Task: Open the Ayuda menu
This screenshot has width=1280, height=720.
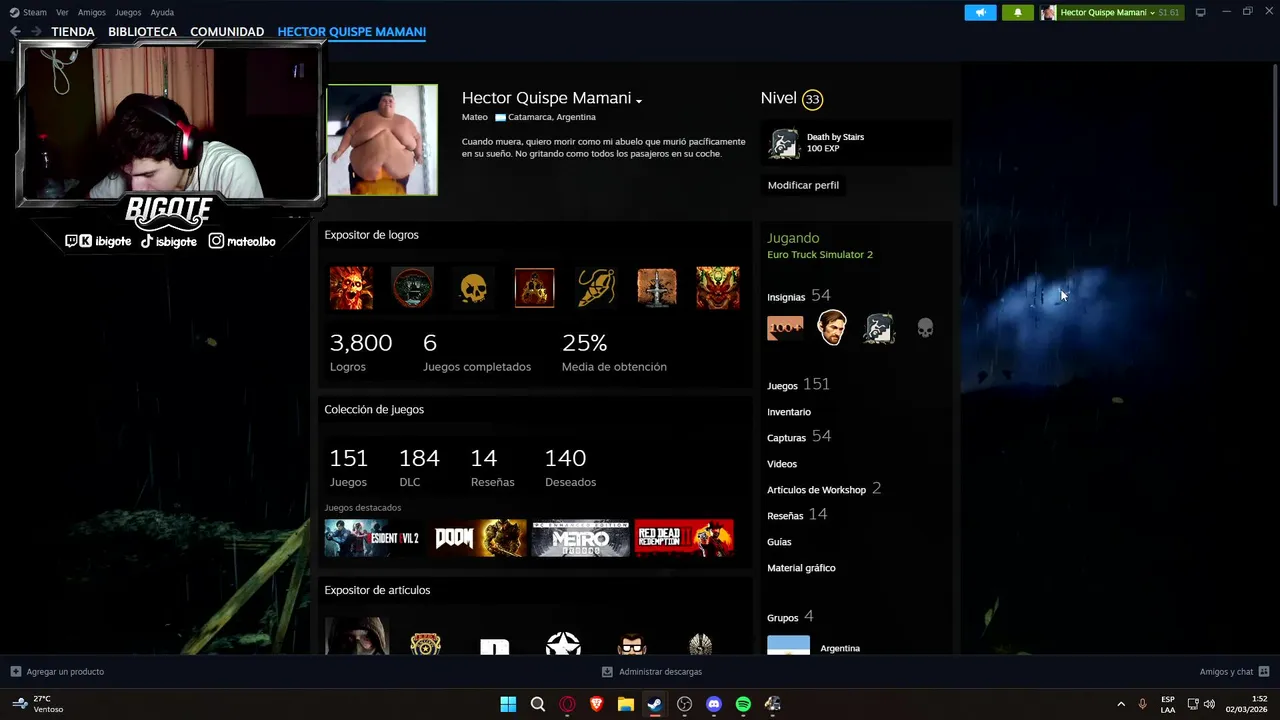Action: 162,13
